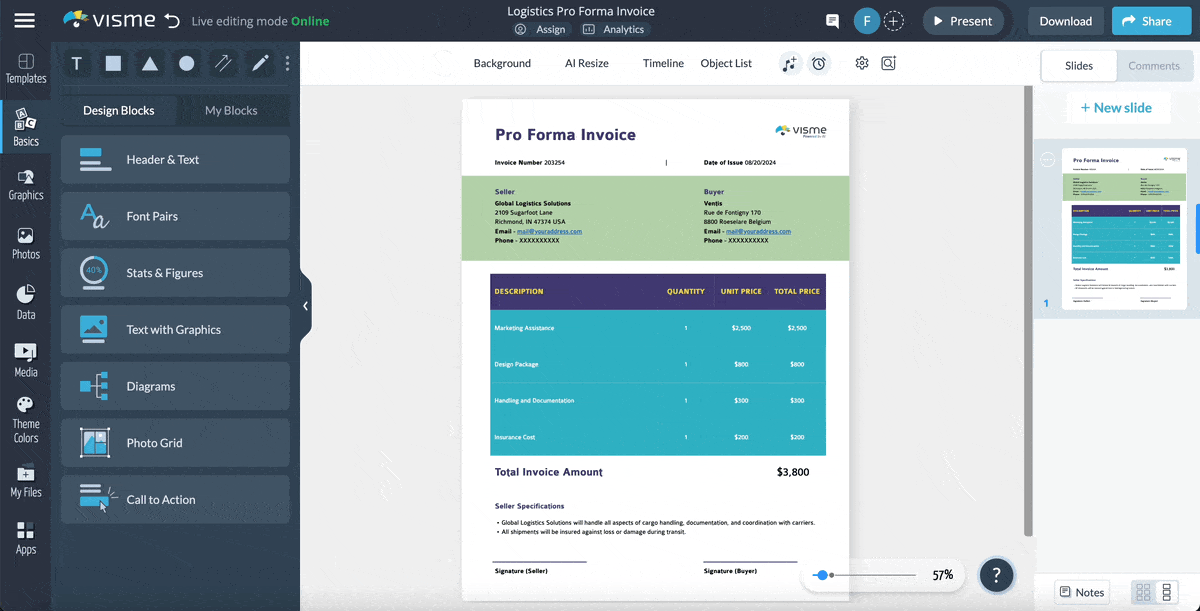
Task: Select the circle shape tool
Action: tap(185, 63)
